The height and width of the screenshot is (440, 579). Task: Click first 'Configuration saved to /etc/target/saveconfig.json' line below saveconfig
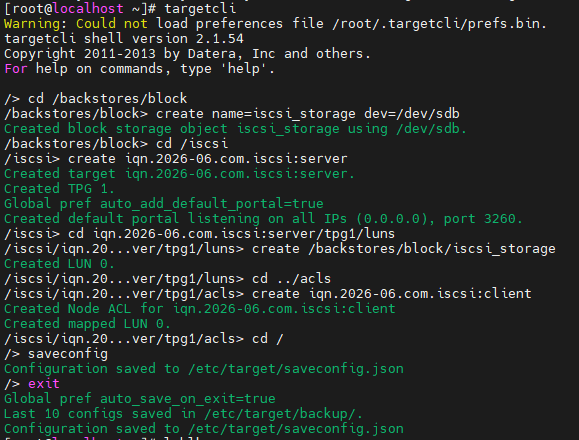tap(204, 369)
